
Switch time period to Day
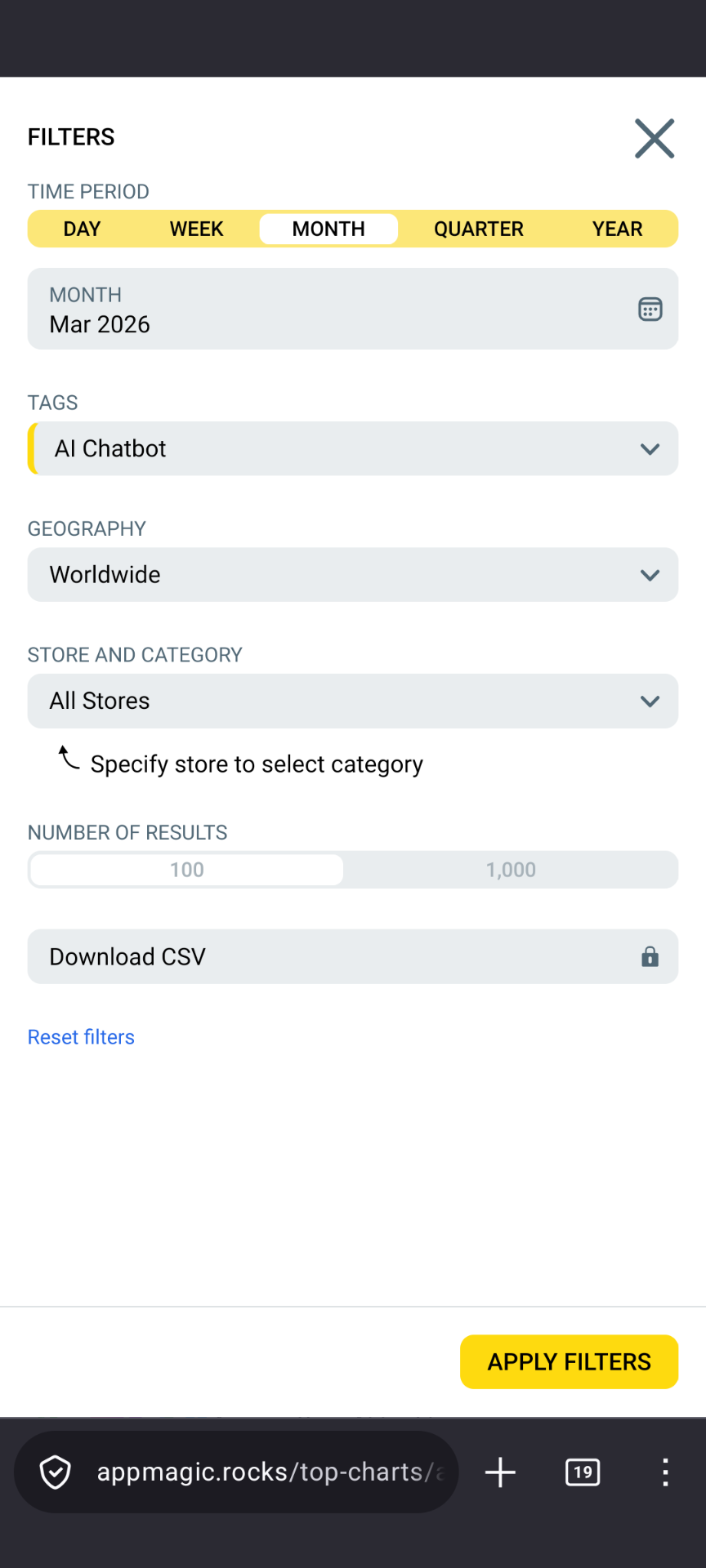pyautogui.click(x=83, y=229)
